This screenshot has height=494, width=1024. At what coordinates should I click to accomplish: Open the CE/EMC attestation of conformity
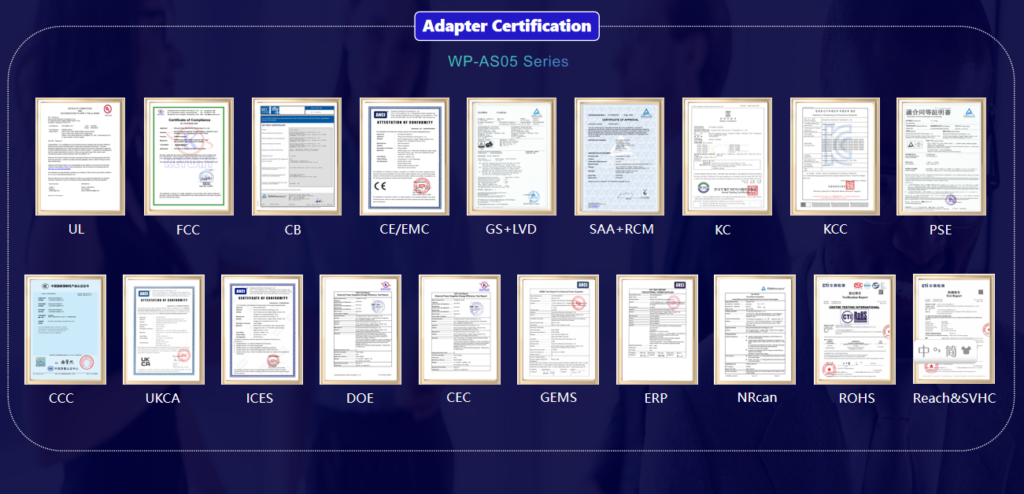[404, 156]
